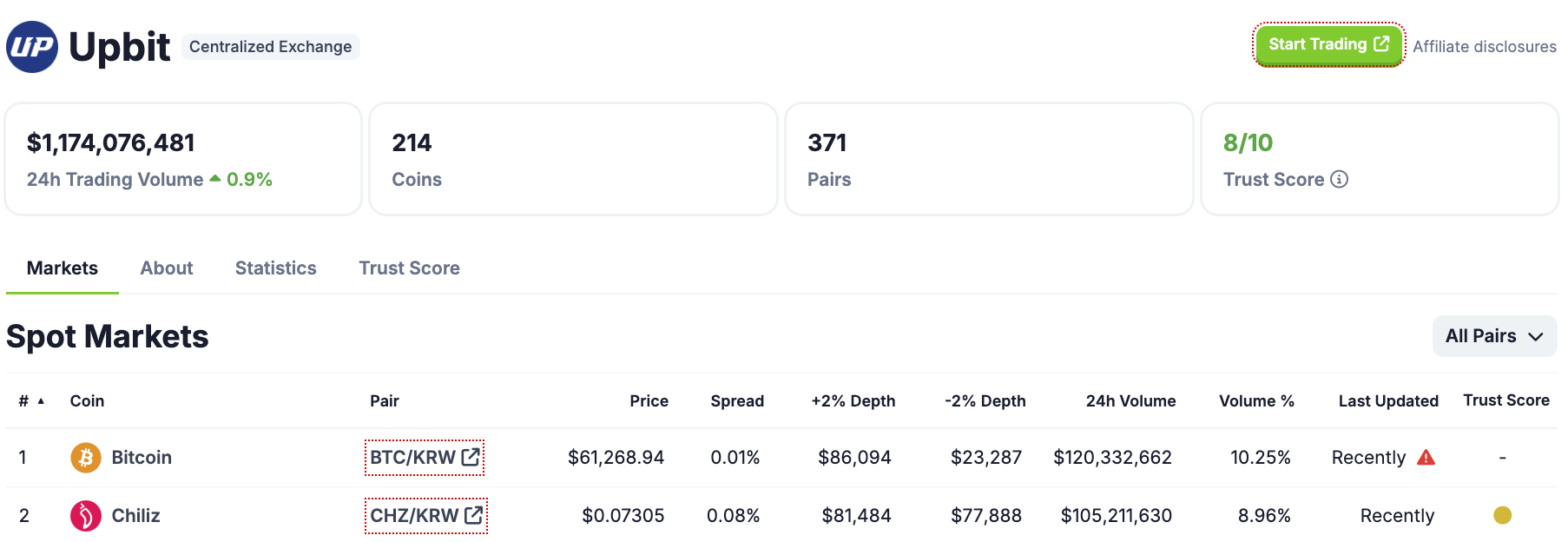Open Affiliate disclosures link

pyautogui.click(x=1485, y=47)
